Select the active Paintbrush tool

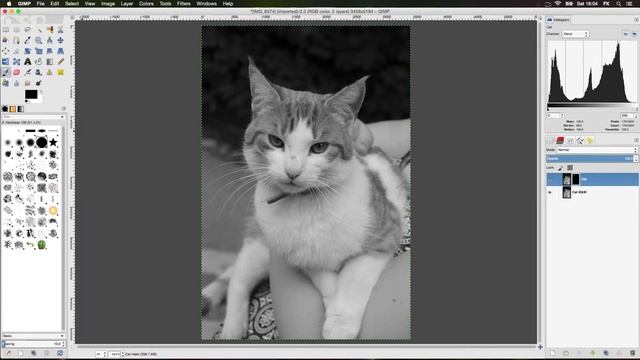pyautogui.click(x=6, y=72)
